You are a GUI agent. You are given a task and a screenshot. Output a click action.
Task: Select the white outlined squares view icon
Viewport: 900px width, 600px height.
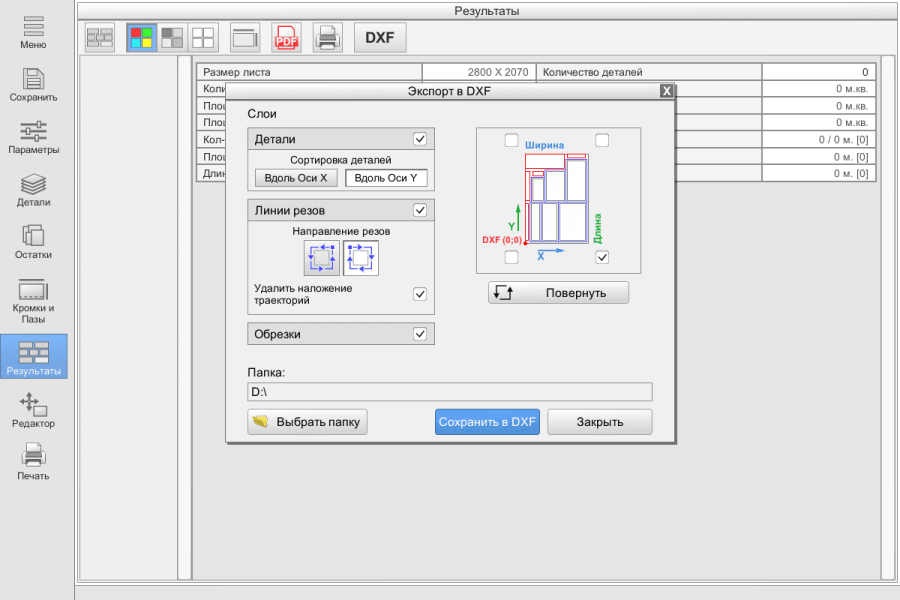pyautogui.click(x=203, y=38)
